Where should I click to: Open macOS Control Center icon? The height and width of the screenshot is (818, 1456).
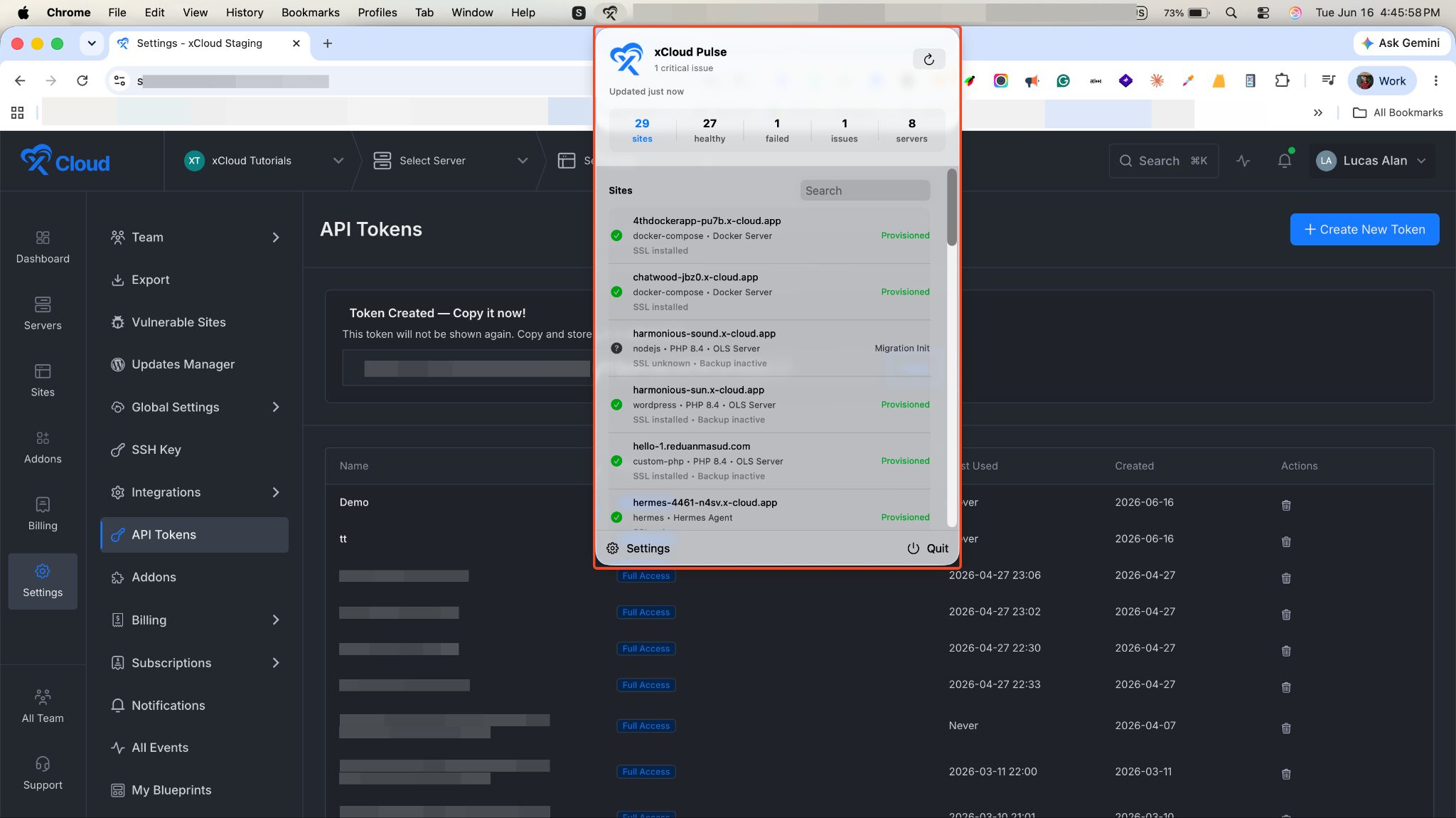tap(1263, 13)
